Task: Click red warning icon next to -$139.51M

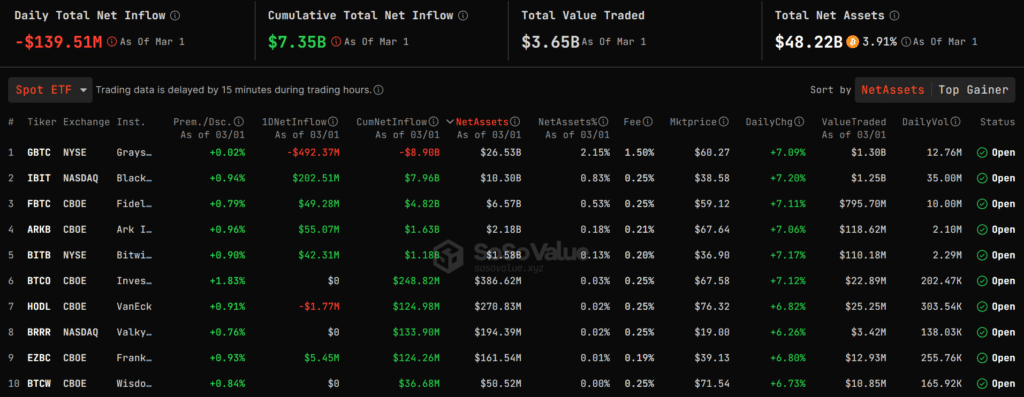Action: pyautogui.click(x=112, y=42)
